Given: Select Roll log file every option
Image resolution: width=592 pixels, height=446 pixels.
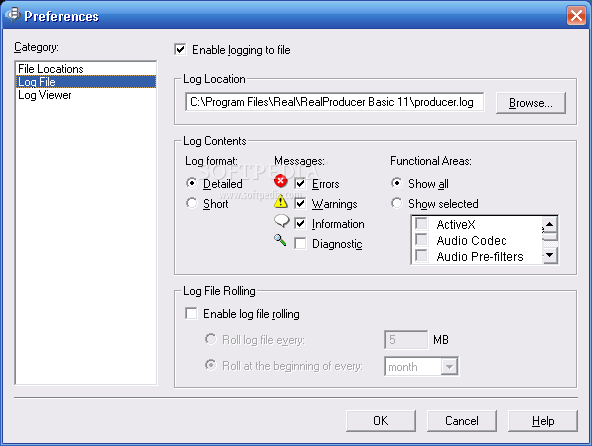Looking at the screenshot, I should point(211,339).
